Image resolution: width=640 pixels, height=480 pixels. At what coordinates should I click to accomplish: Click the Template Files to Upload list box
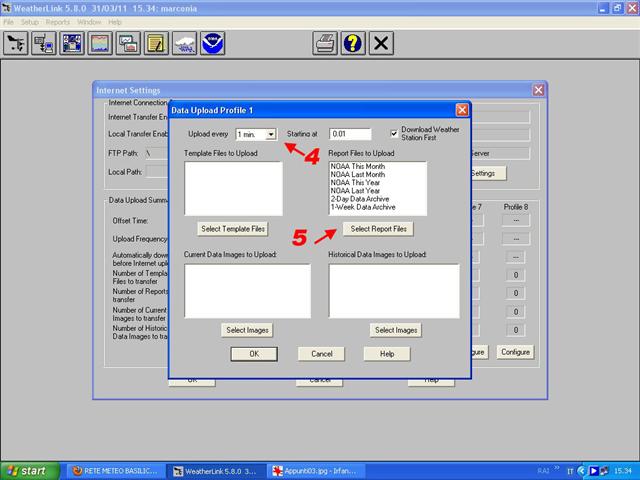(233, 189)
